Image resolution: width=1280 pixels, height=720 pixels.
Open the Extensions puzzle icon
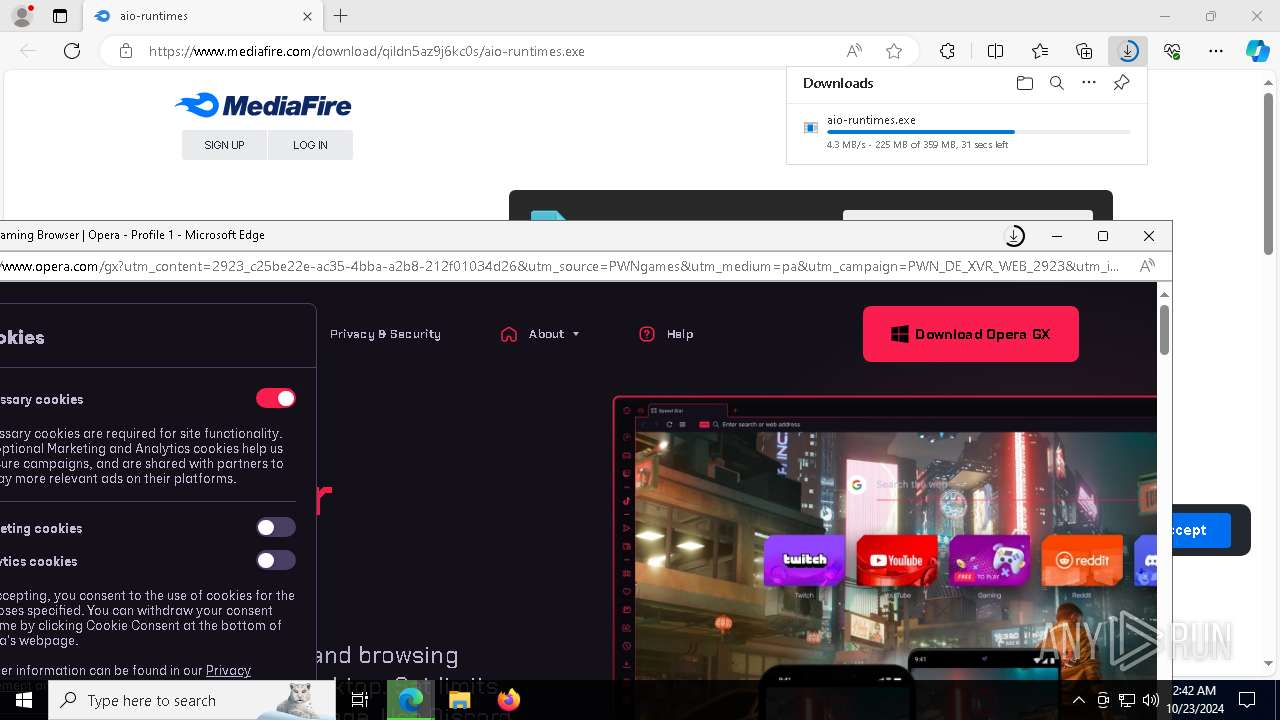tap(947, 51)
